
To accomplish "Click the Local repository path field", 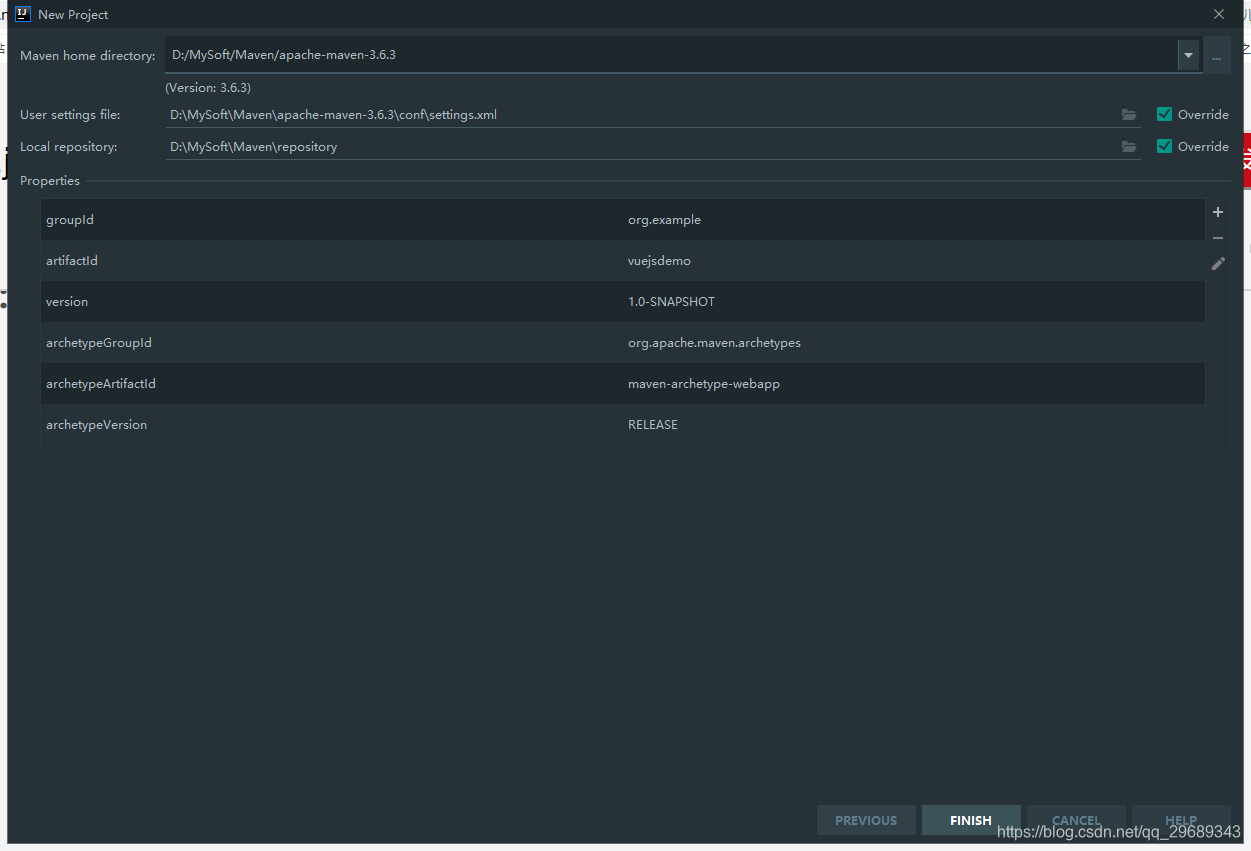I will pos(653,147).
